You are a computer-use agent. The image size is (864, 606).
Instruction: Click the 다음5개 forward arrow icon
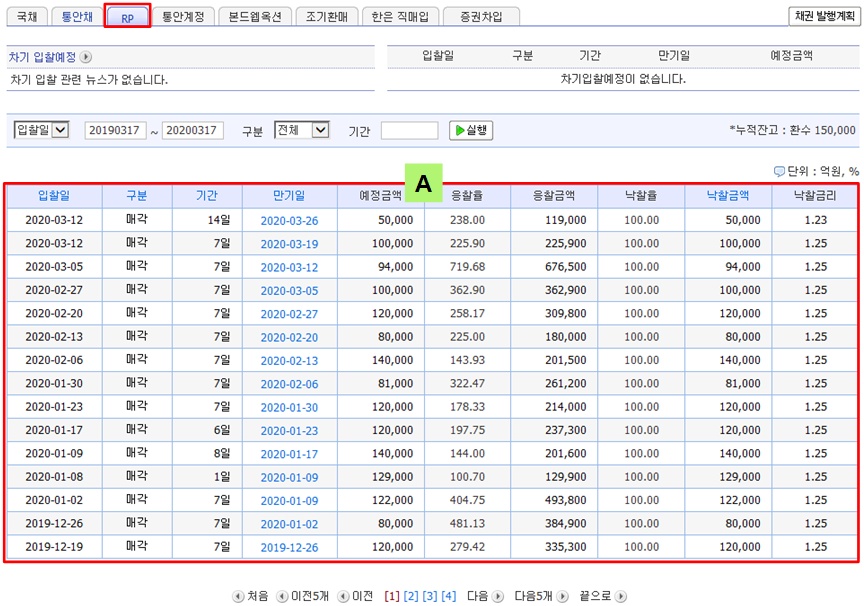563,596
